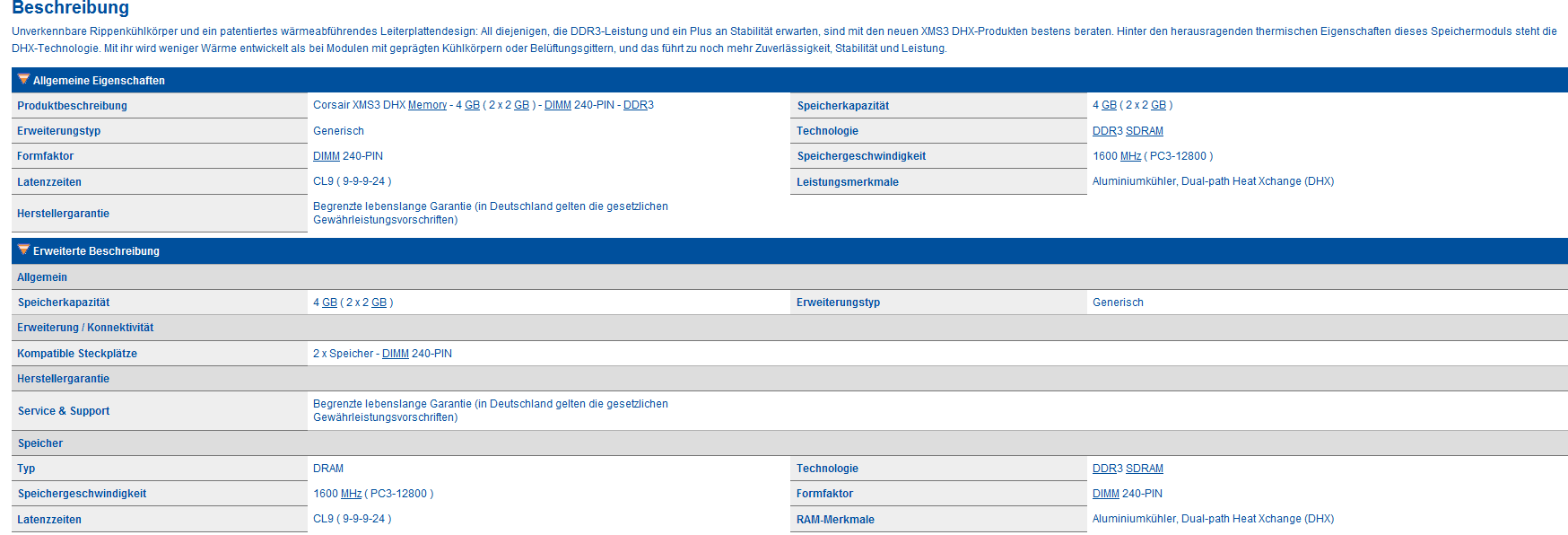Click the Speicher subsection header
The height and width of the screenshot is (535, 1568).
(x=789, y=443)
